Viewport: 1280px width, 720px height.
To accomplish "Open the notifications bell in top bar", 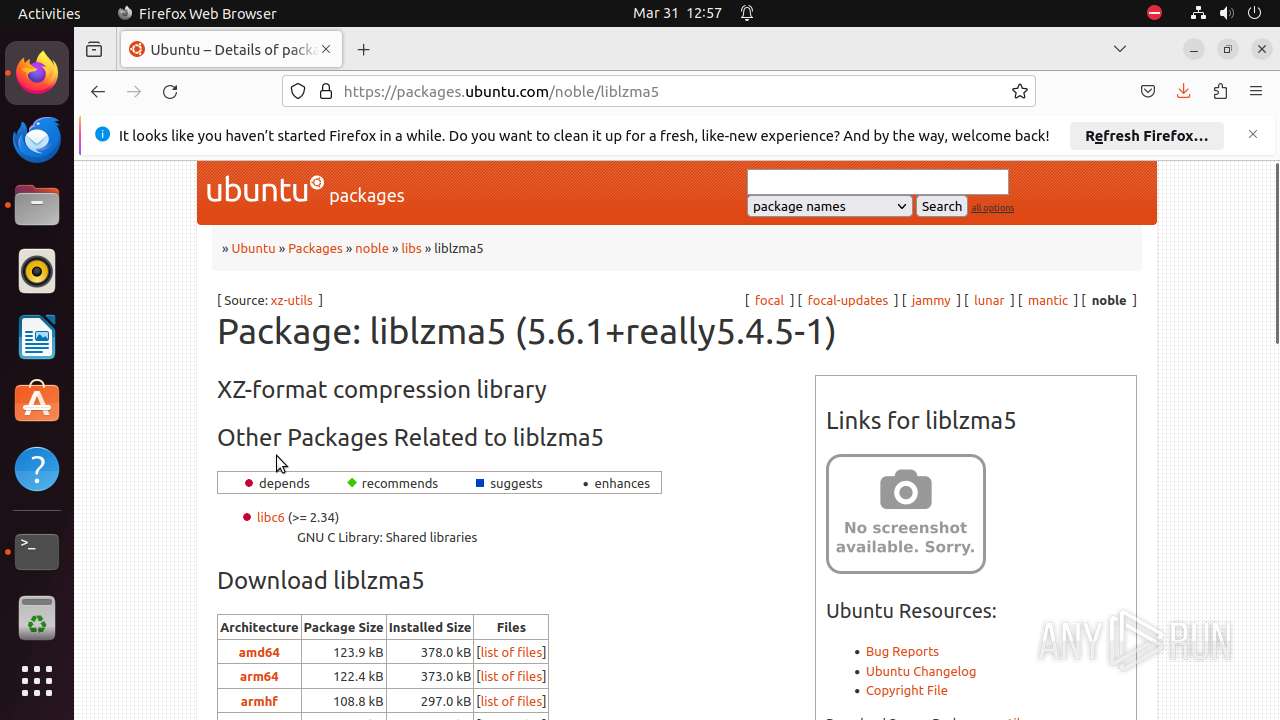I will pyautogui.click(x=747, y=13).
